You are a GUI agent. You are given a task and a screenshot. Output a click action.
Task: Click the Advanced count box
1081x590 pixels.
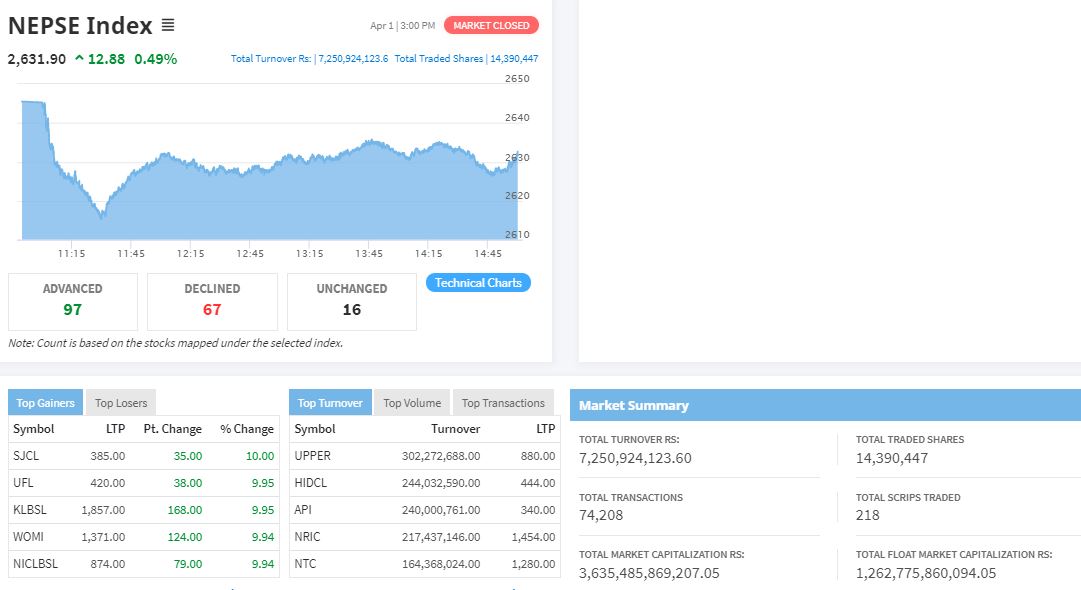pos(73,300)
